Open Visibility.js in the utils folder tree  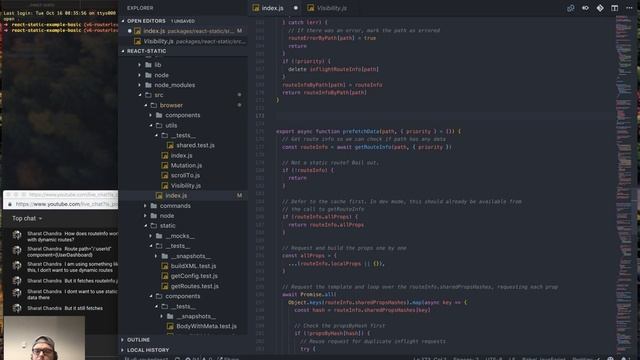(184, 186)
